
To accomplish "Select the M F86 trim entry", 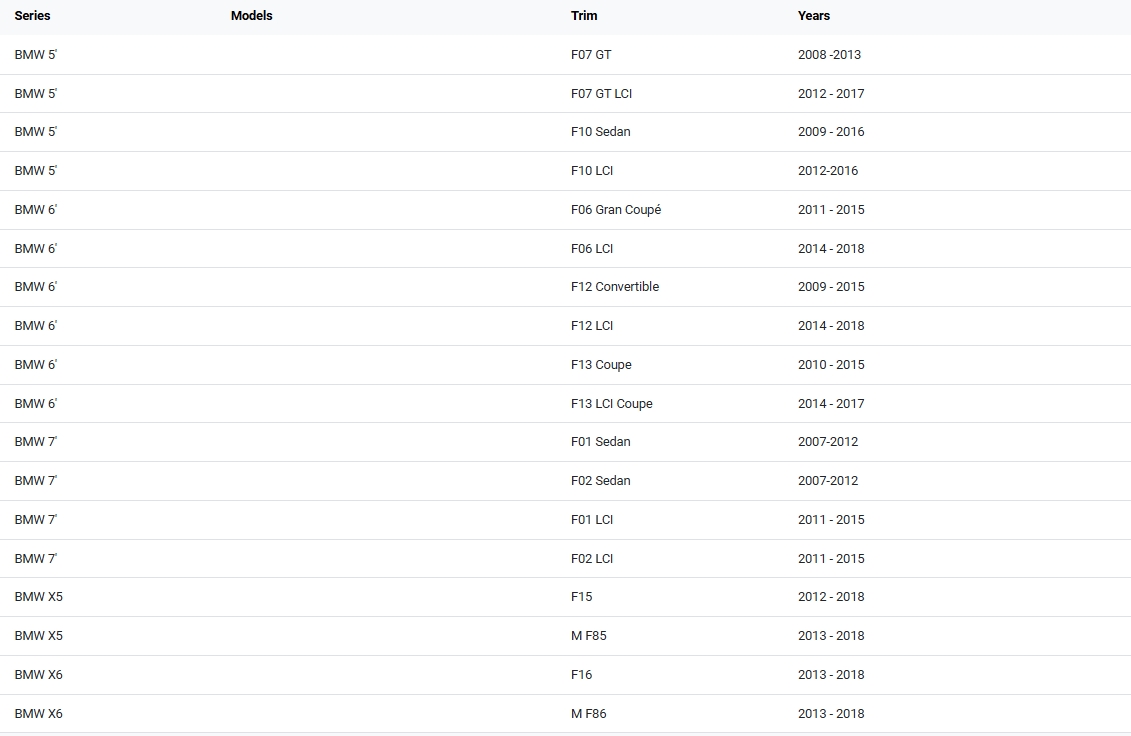I will pyautogui.click(x=588, y=714).
